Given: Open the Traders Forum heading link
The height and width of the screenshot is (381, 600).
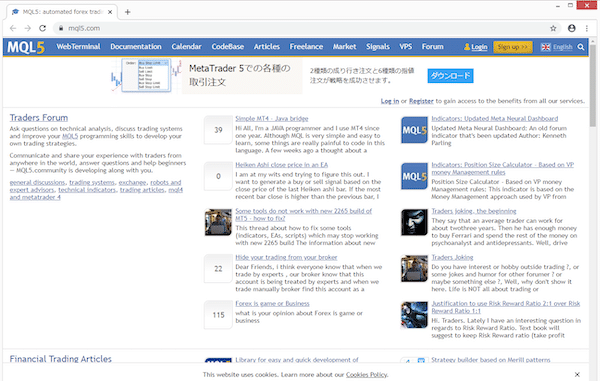Looking at the screenshot, I should [x=39, y=118].
